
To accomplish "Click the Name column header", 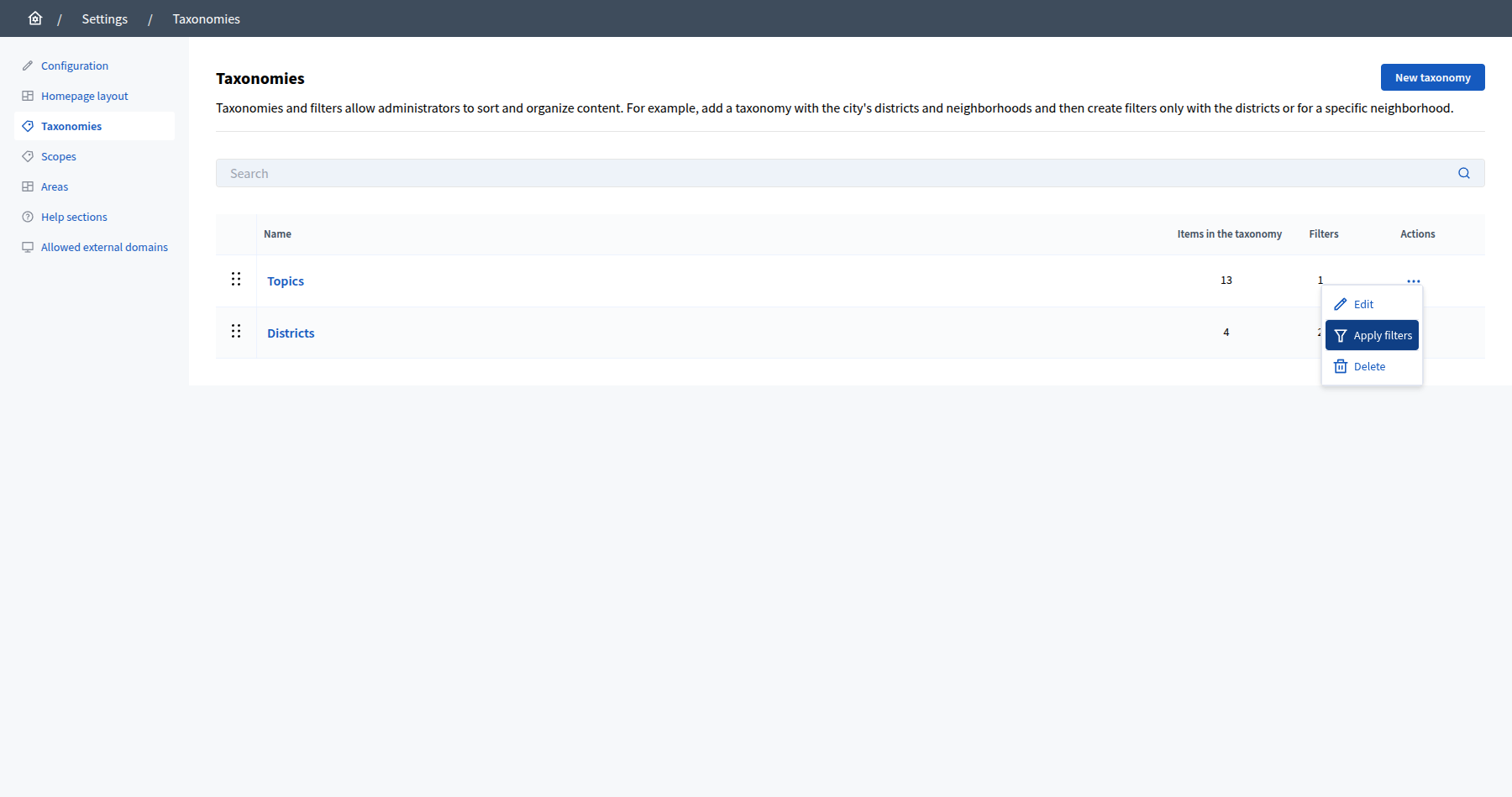I will point(277,233).
